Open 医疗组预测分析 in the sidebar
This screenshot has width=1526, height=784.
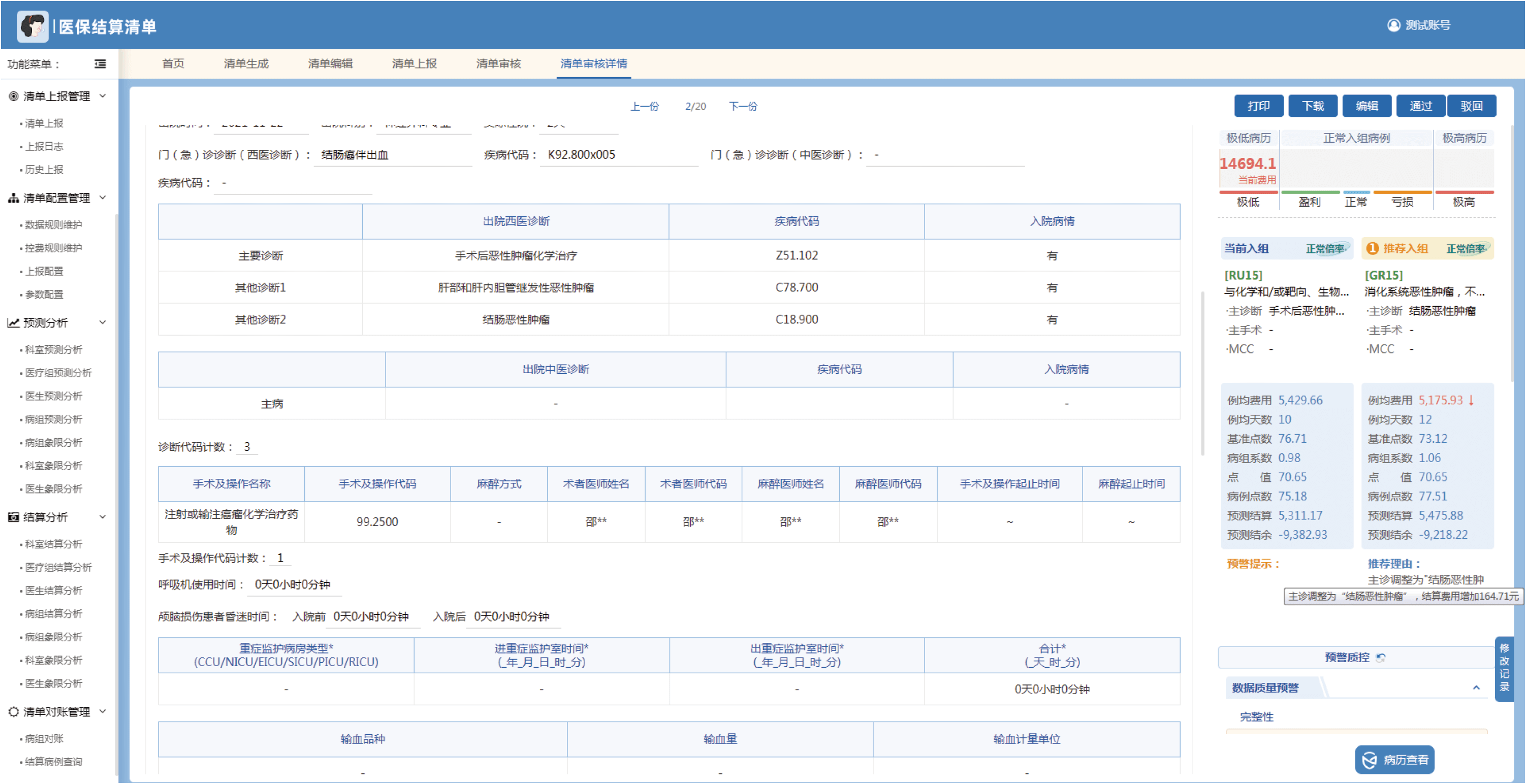pos(58,373)
